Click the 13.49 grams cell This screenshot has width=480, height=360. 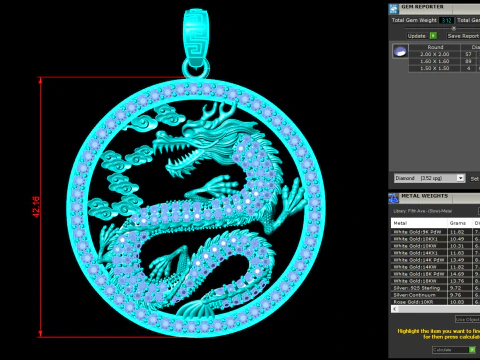point(460,260)
